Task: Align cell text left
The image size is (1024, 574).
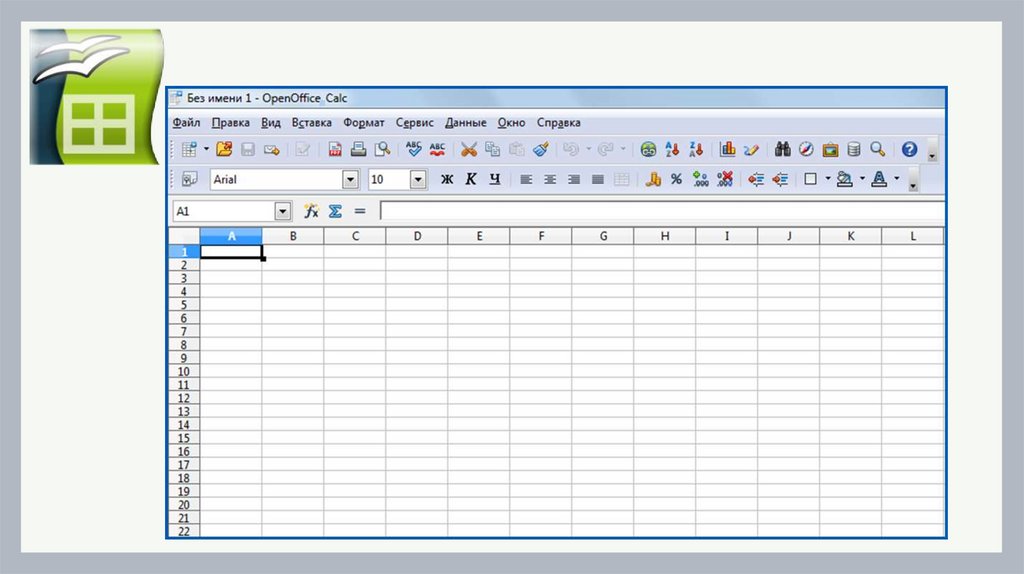Action: pyautogui.click(x=526, y=179)
